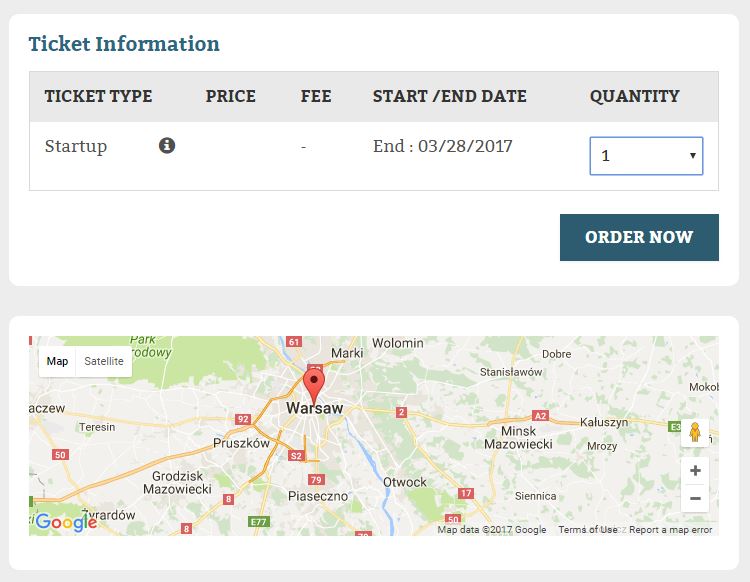Click the quantity dropdown arrow
This screenshot has width=750, height=582.
click(692, 155)
